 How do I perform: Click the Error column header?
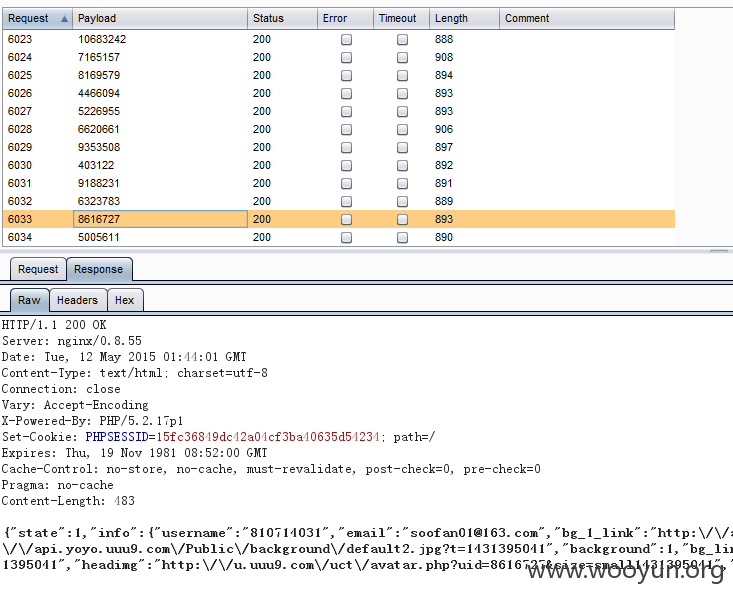point(345,18)
